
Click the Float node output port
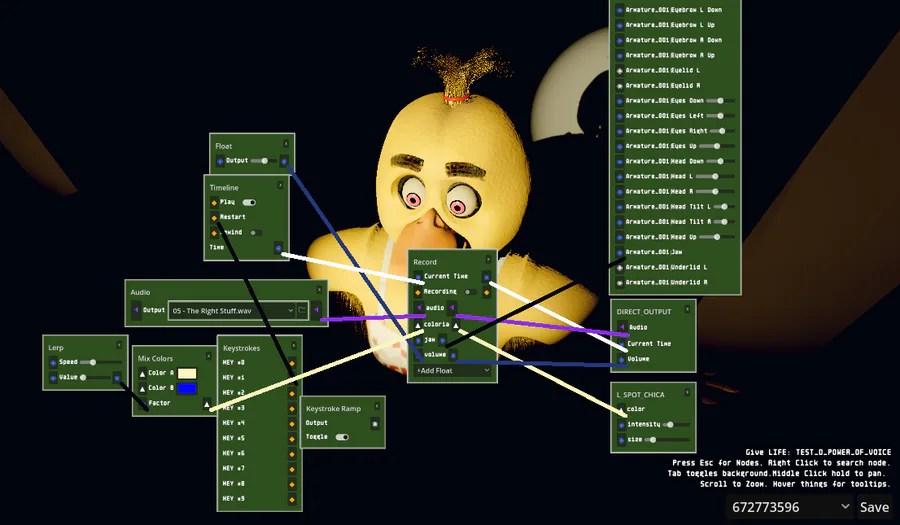coord(284,162)
